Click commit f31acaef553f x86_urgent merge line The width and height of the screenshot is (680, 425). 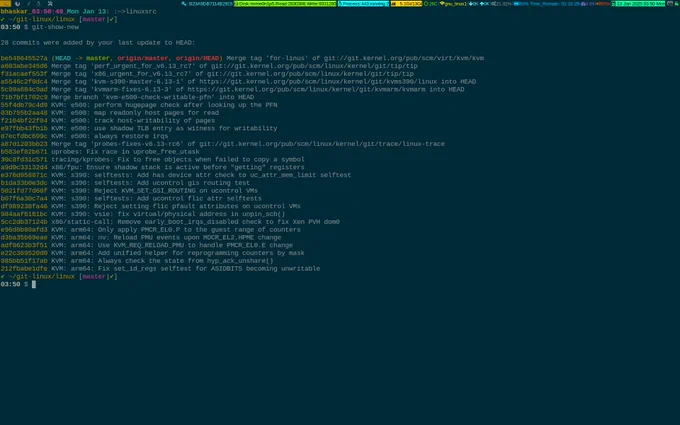(x=207, y=74)
